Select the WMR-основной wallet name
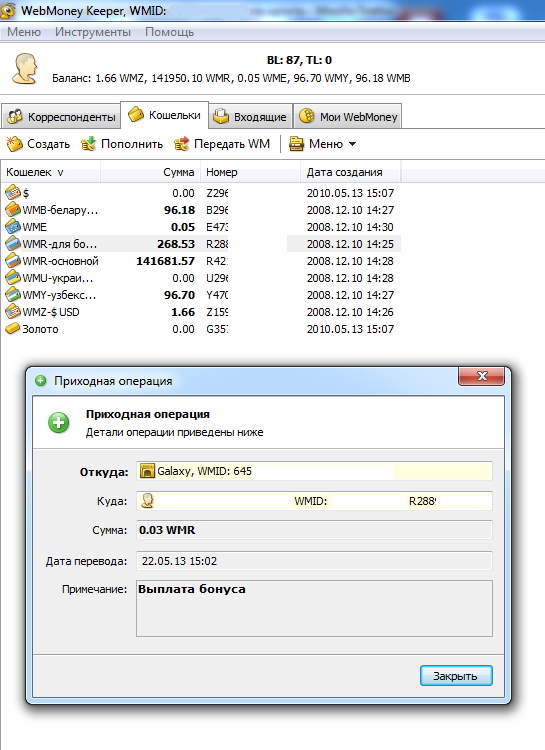This screenshot has width=545, height=750. pyautogui.click(x=60, y=261)
